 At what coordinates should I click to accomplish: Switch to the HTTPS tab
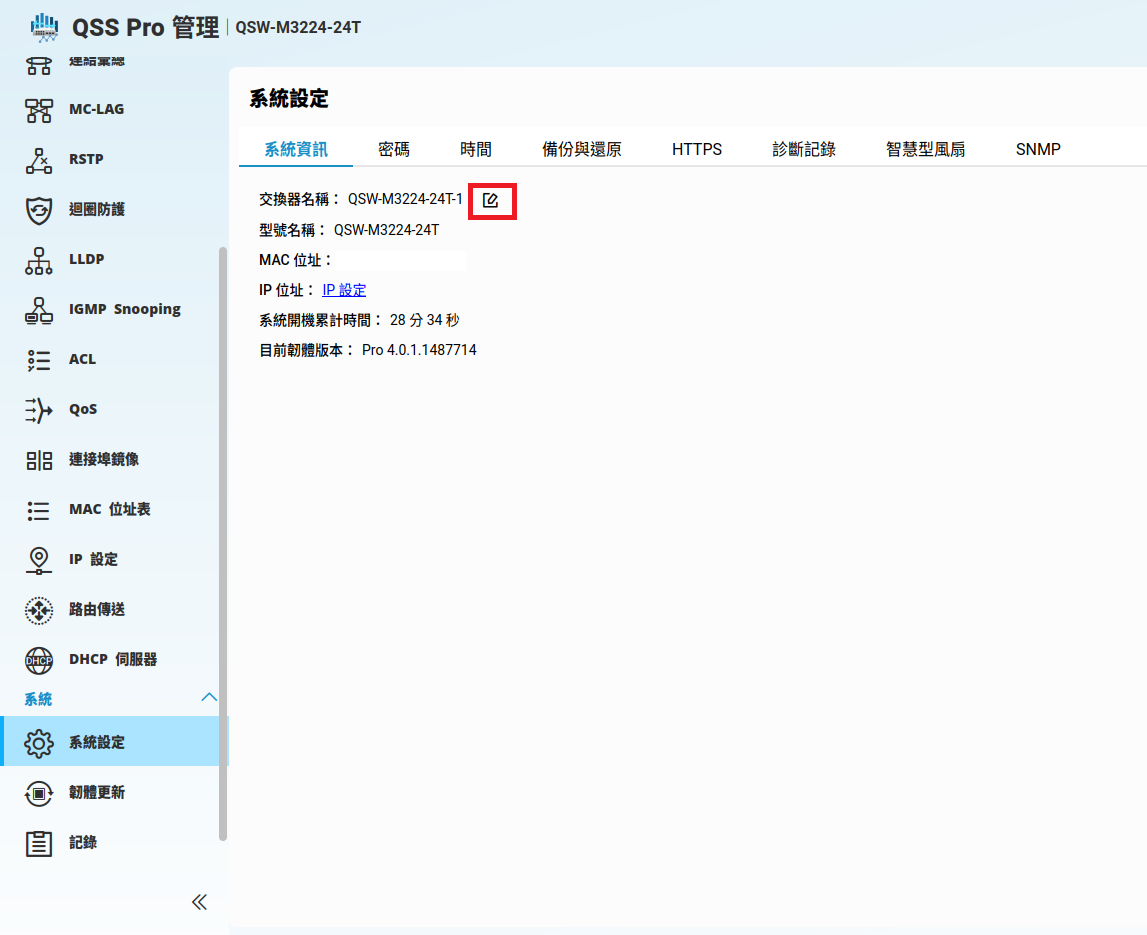[696, 149]
